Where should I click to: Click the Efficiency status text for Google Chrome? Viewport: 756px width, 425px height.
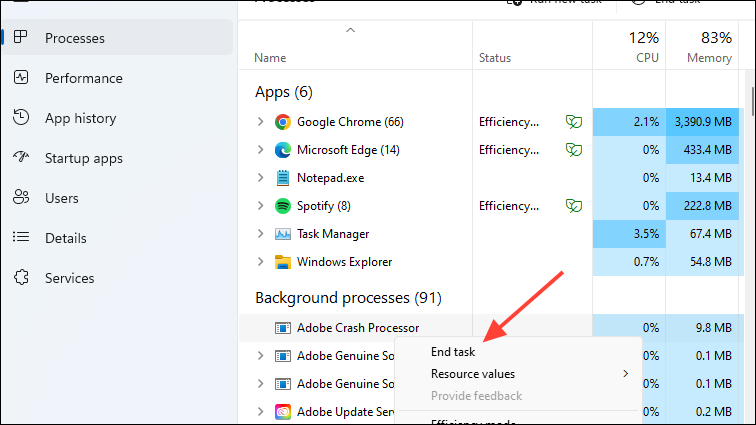pos(509,122)
